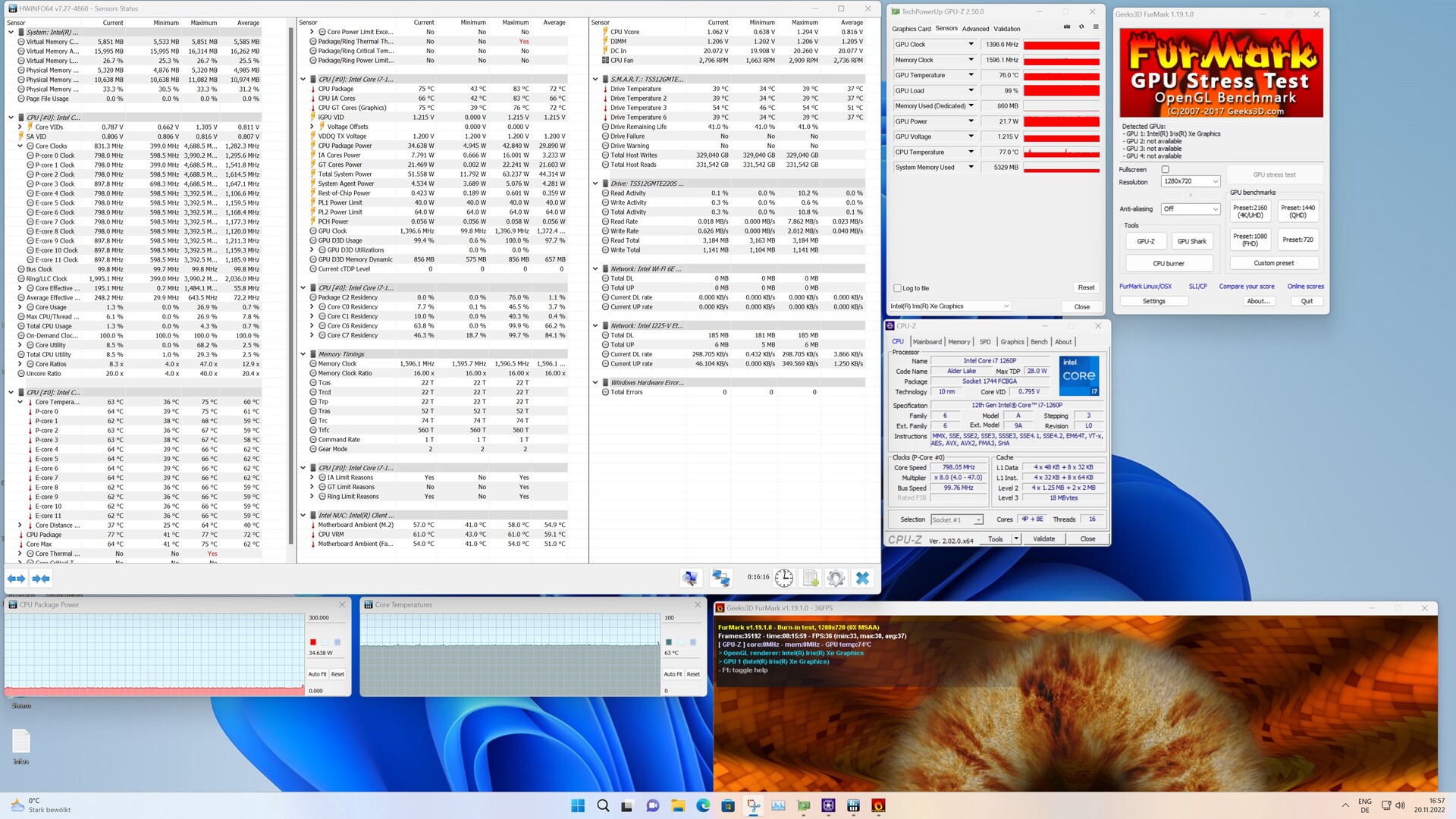1456x819 pixels.
Task: Toggle GPU-Z 'Log to file' checkbox
Action: tap(898, 288)
